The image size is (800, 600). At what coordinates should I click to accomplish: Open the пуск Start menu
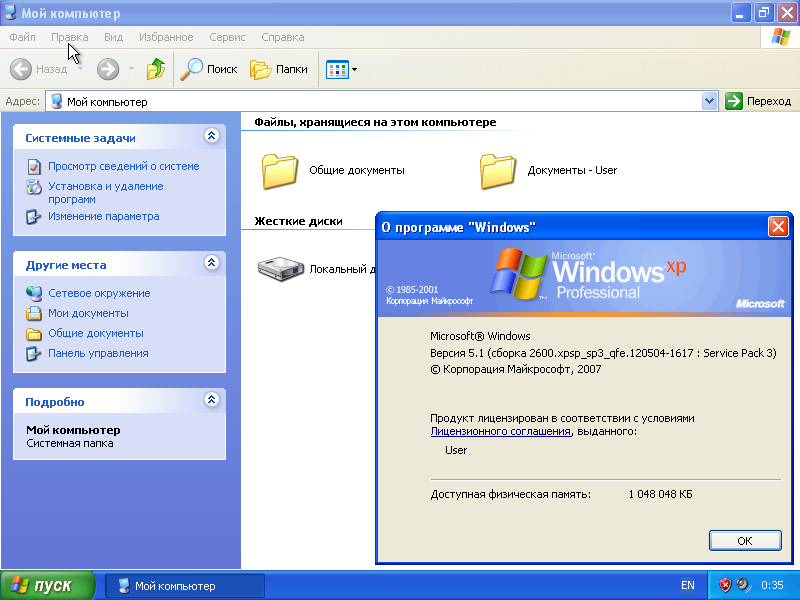(47, 585)
